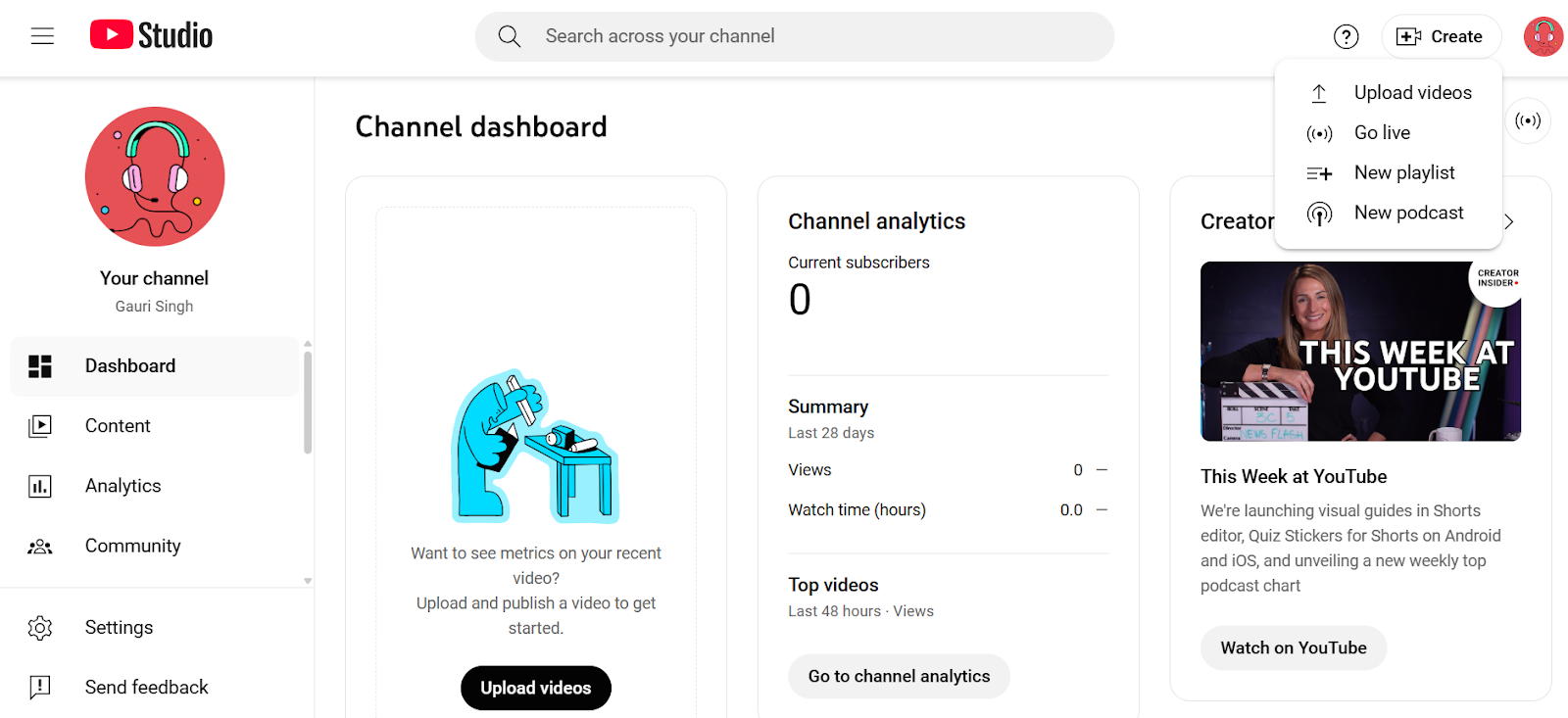This screenshot has height=718, width=1568.
Task: Select Go live from Create menu
Action: [x=1389, y=133]
